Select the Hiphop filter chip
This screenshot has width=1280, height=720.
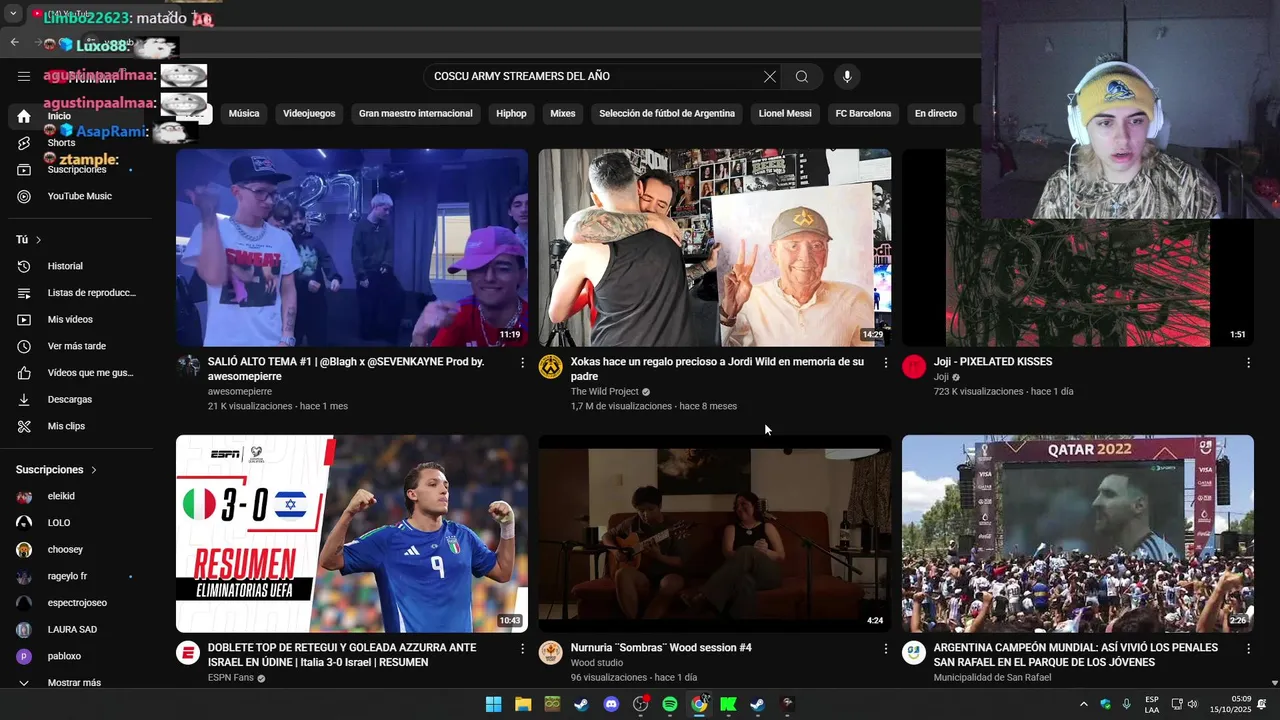pos(511,114)
